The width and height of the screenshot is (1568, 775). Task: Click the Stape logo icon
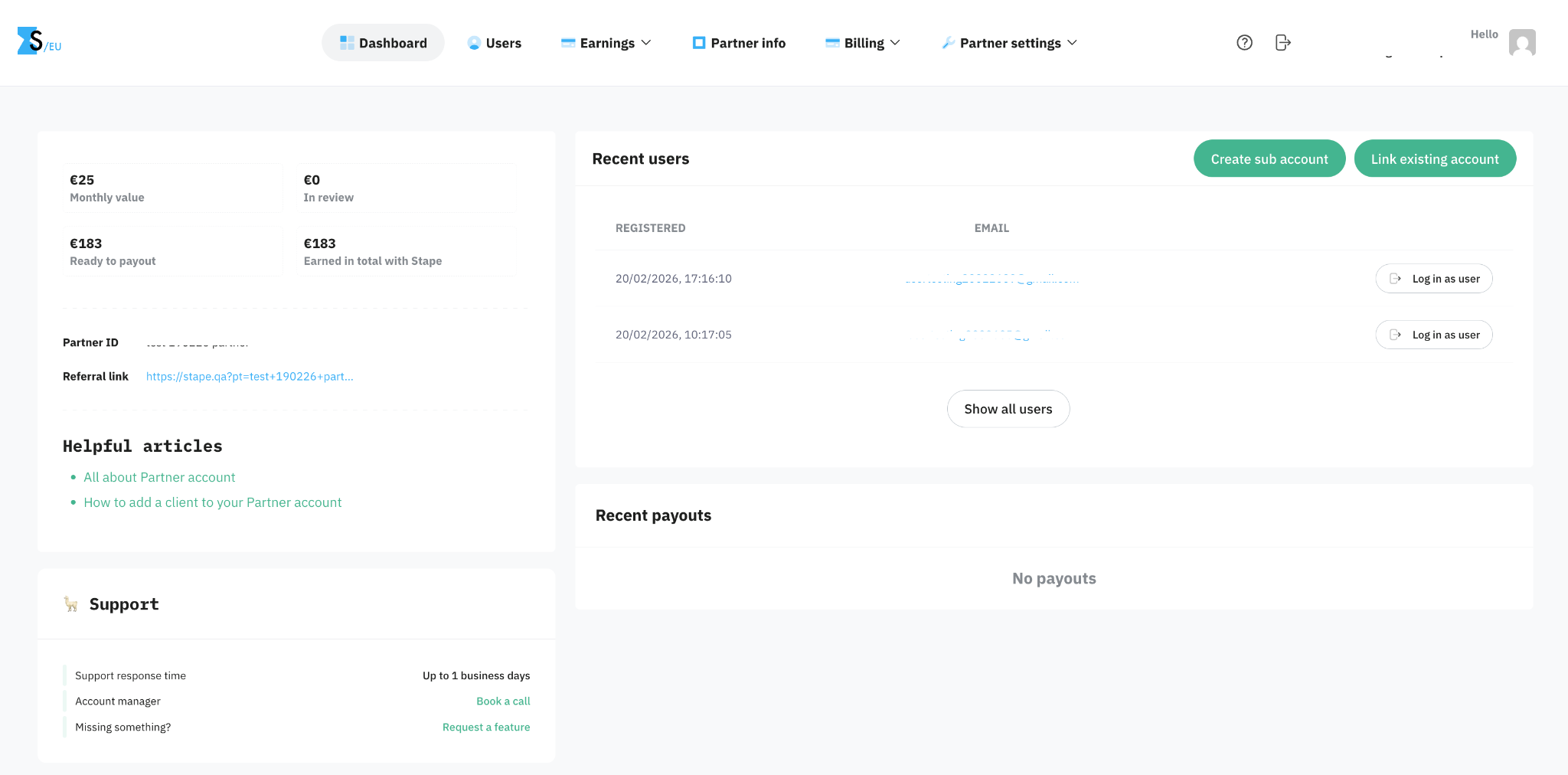coord(38,41)
